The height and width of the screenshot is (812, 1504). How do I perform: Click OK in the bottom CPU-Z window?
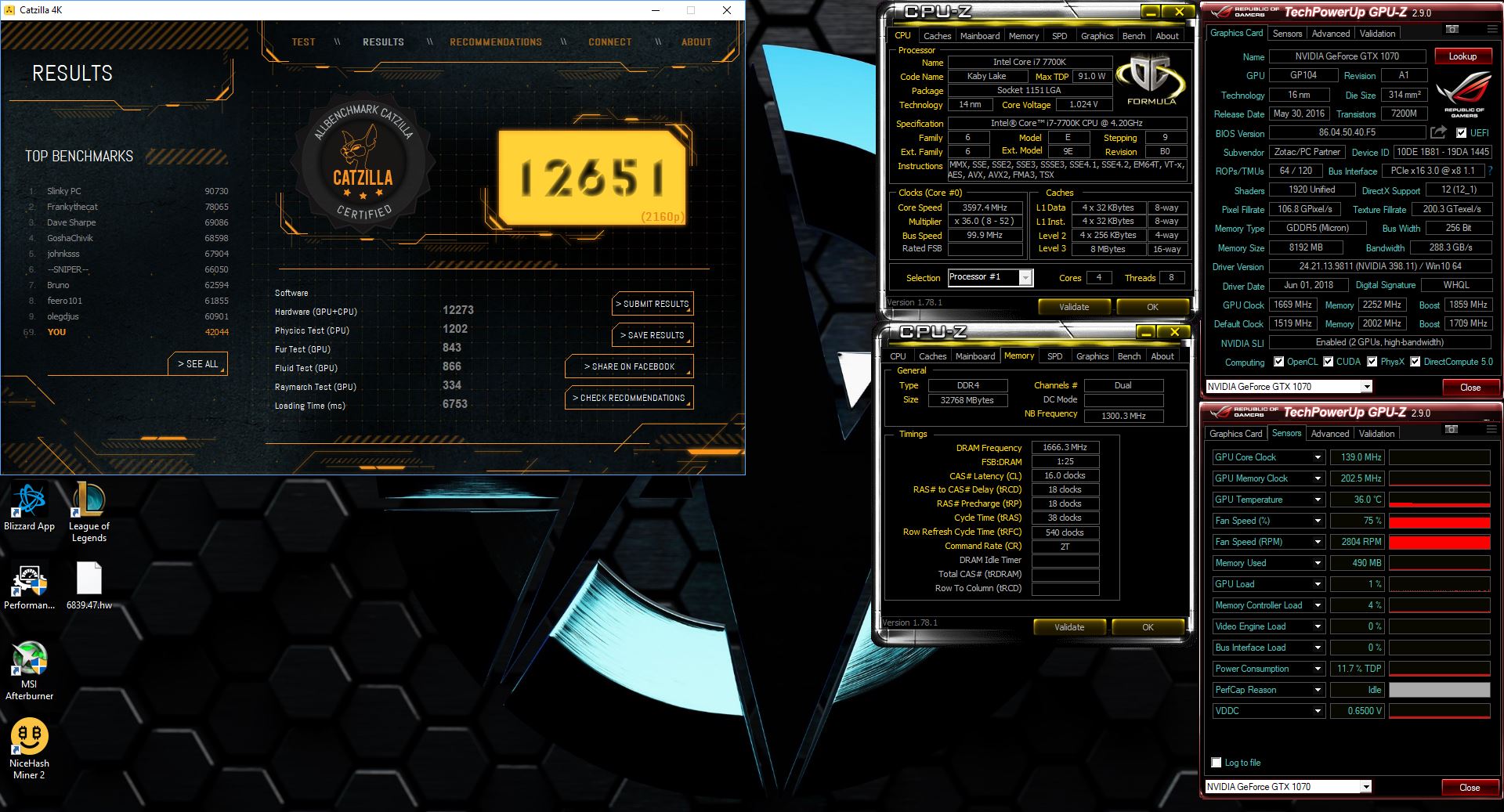1148,627
